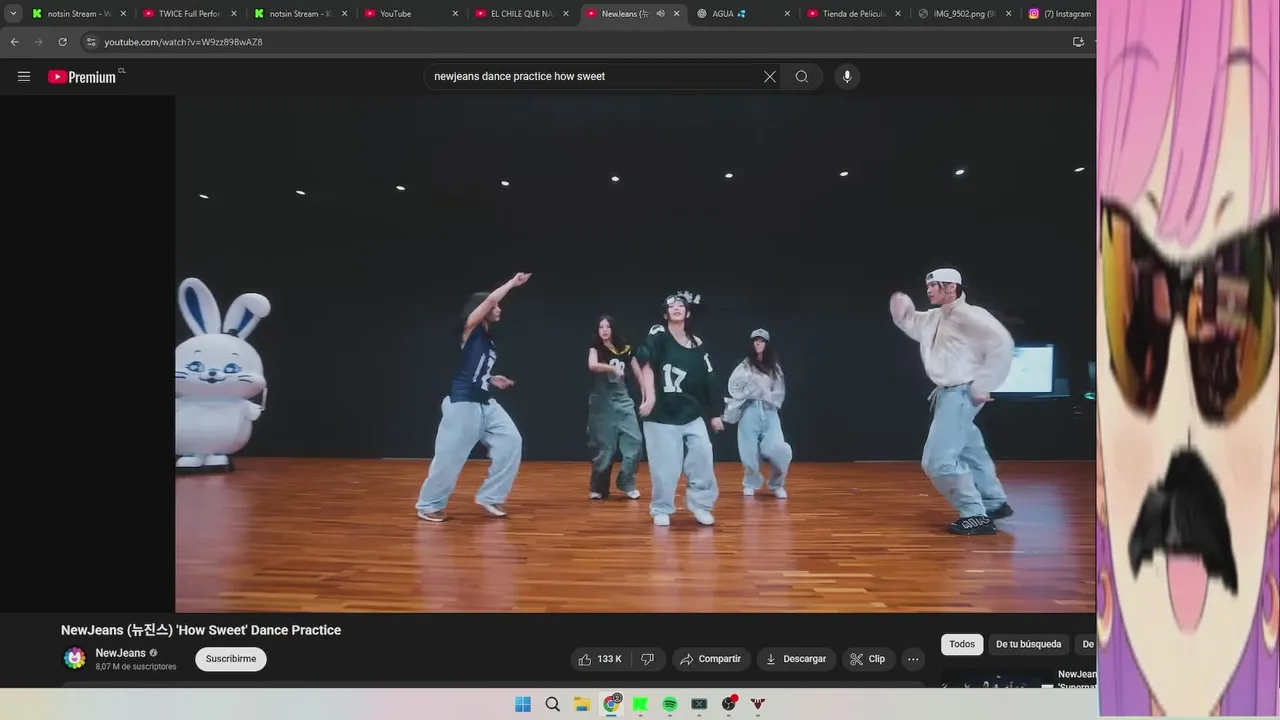
Task: Reload the page with refresh icon
Action: pos(62,42)
